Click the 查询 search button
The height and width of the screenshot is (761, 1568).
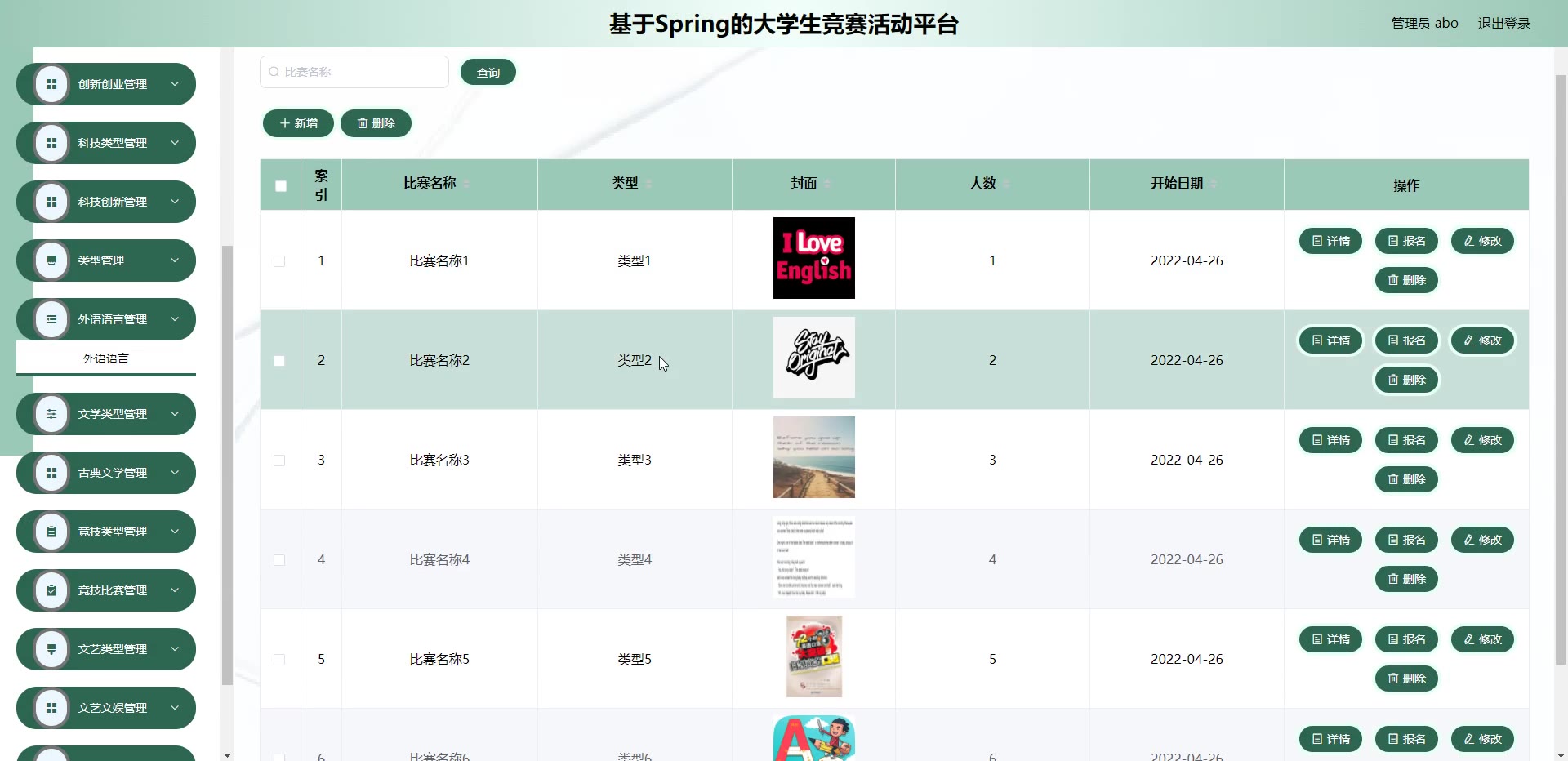coord(488,73)
